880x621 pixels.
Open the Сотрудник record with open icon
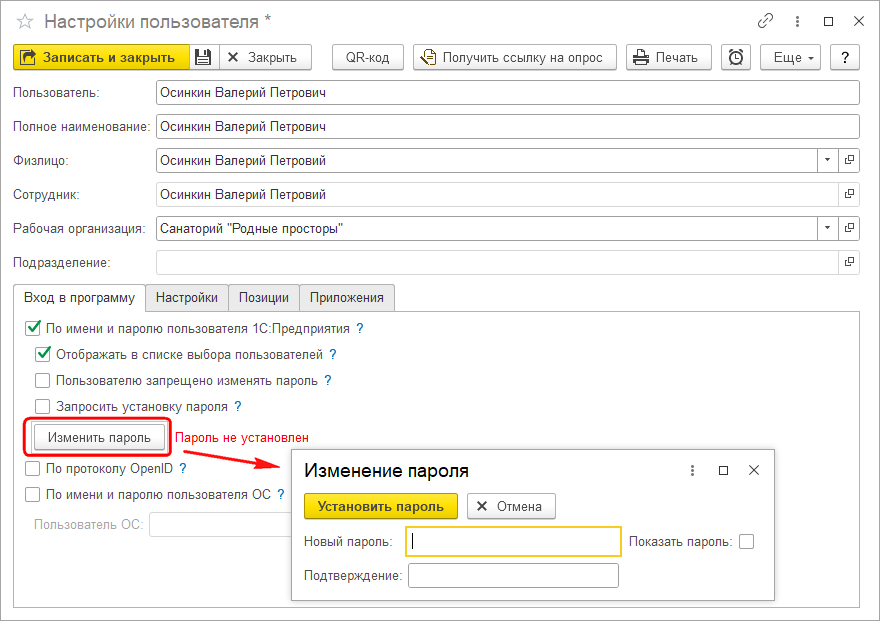click(849, 194)
